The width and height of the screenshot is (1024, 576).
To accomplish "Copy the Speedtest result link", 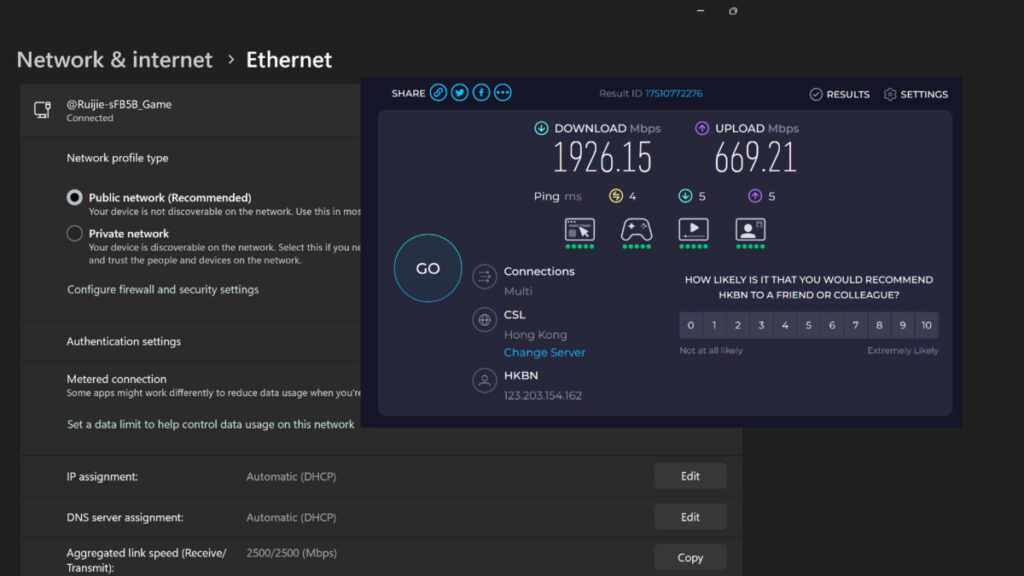I will [x=438, y=93].
